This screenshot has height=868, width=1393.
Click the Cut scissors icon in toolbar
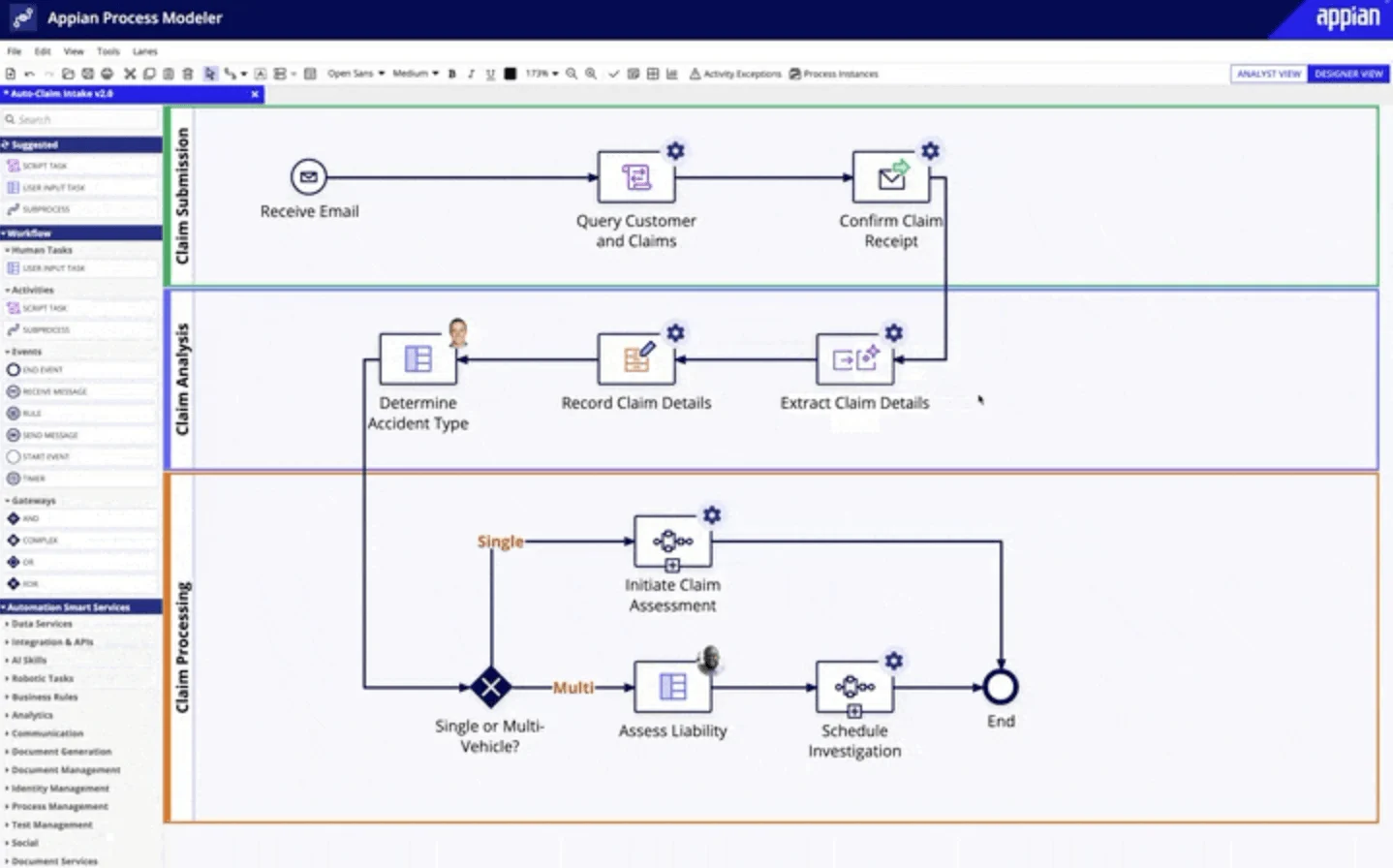coord(129,74)
